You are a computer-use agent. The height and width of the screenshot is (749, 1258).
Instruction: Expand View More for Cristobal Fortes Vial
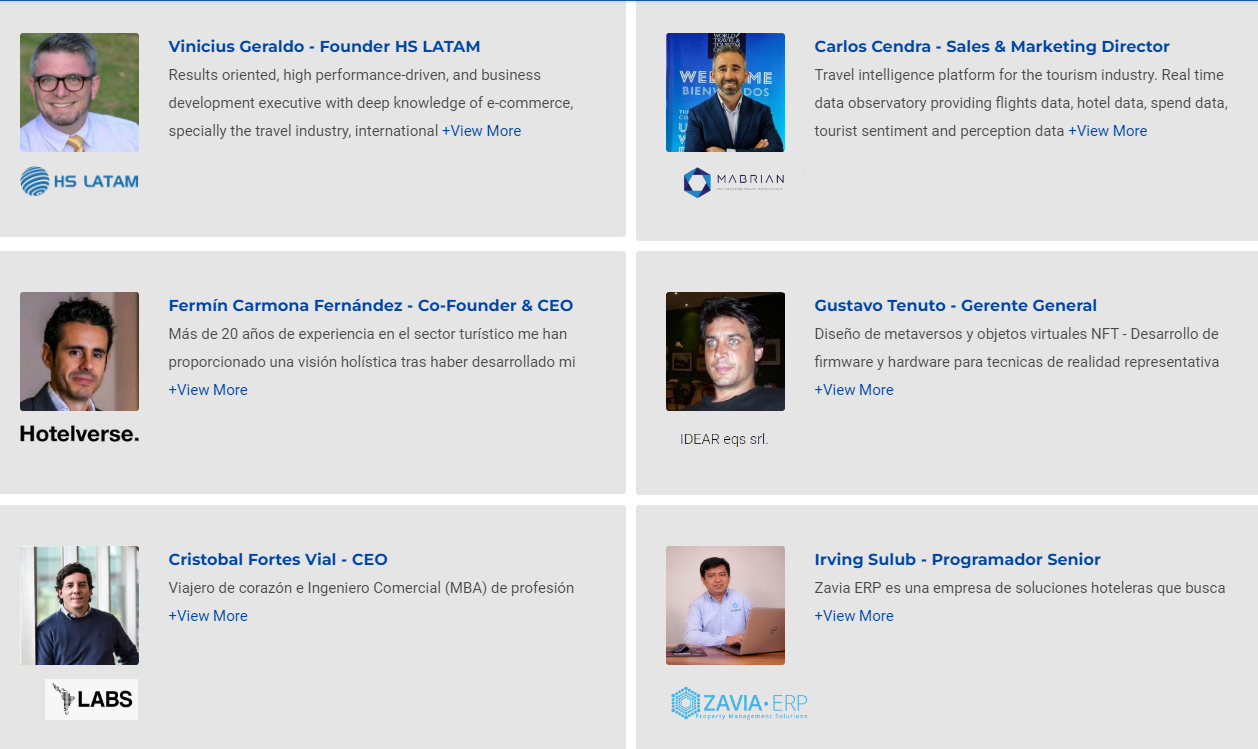208,616
